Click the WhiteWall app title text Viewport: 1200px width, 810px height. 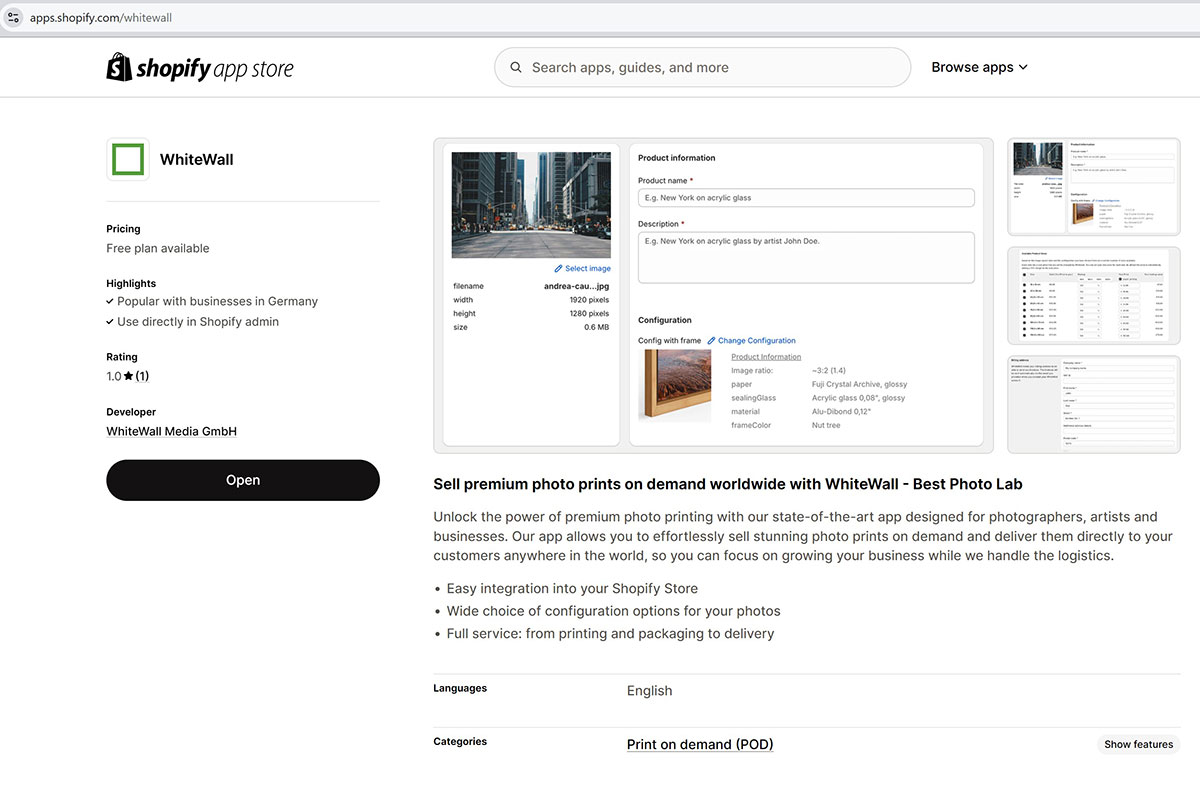197,159
